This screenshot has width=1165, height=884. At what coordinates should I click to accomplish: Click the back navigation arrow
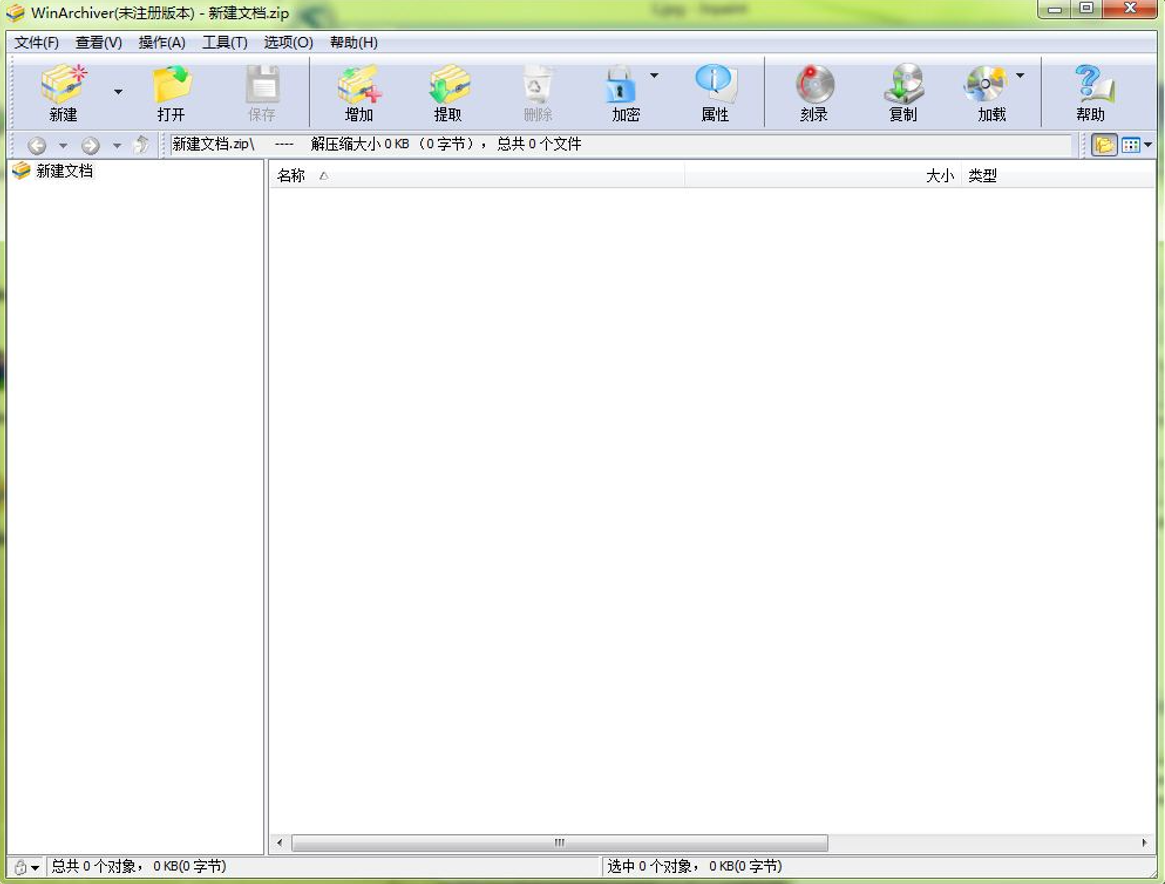click(37, 146)
